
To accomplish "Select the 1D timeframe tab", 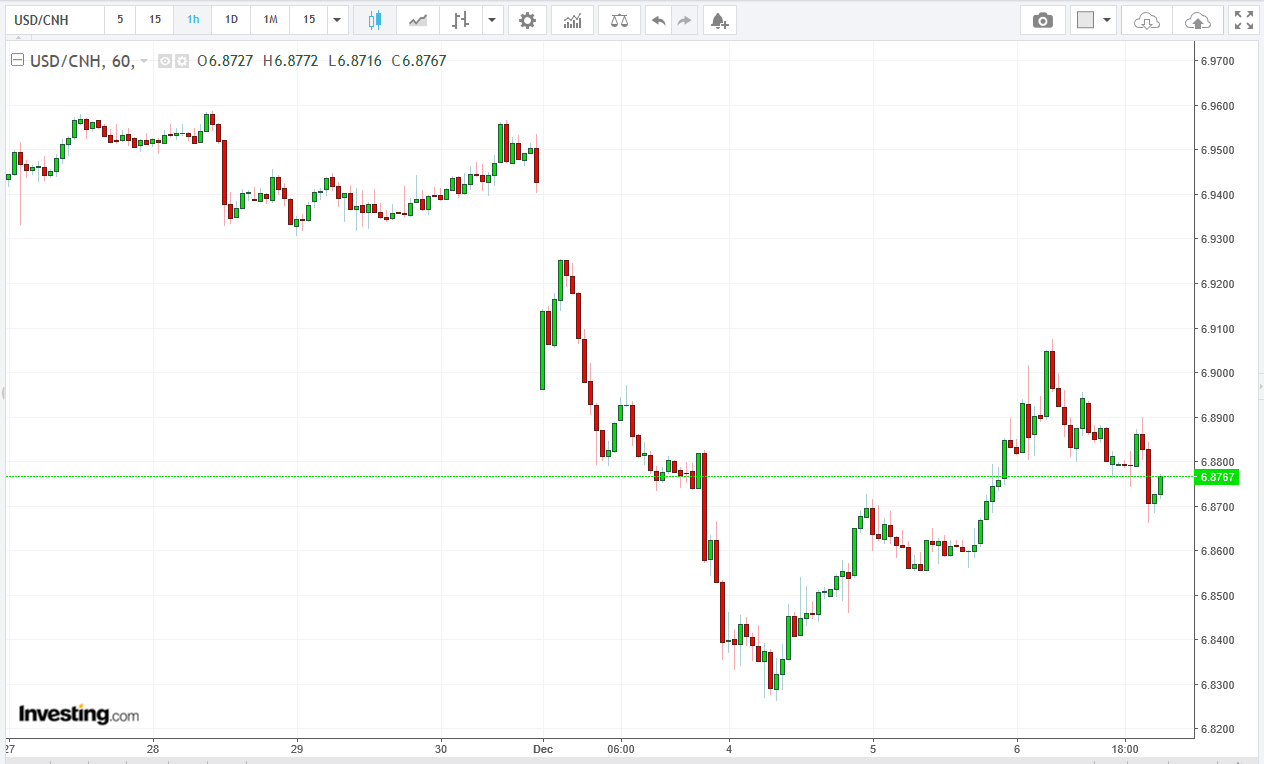I will click(231, 20).
